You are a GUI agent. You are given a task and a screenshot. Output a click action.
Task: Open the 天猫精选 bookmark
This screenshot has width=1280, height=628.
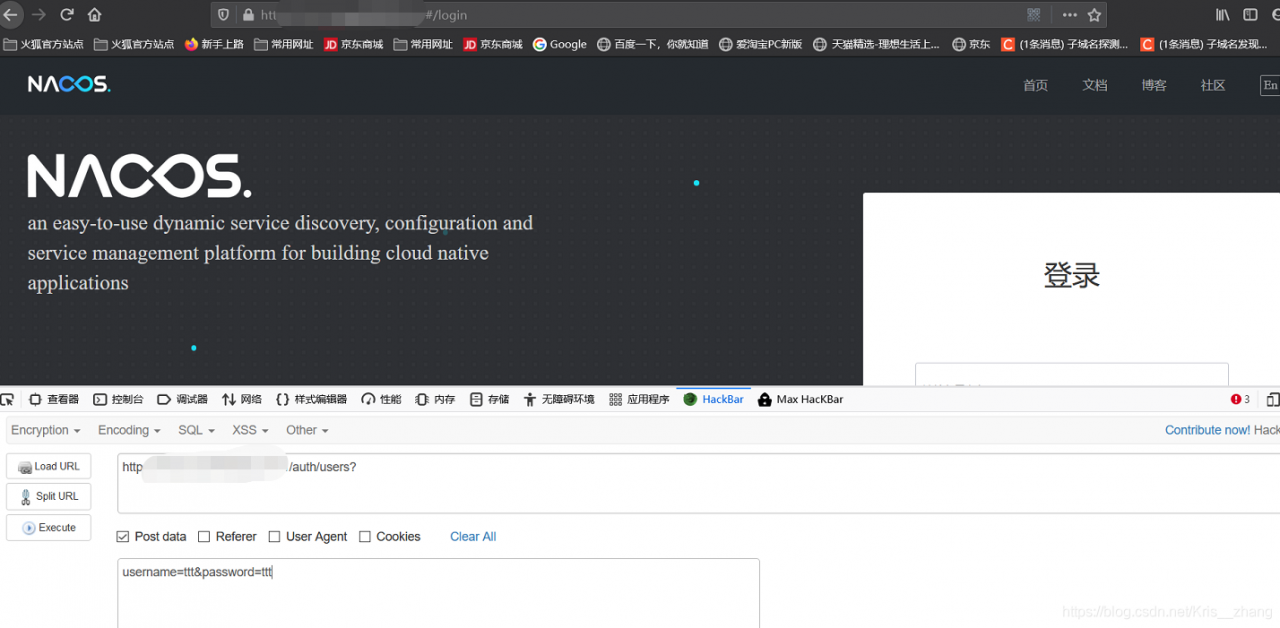point(877,44)
